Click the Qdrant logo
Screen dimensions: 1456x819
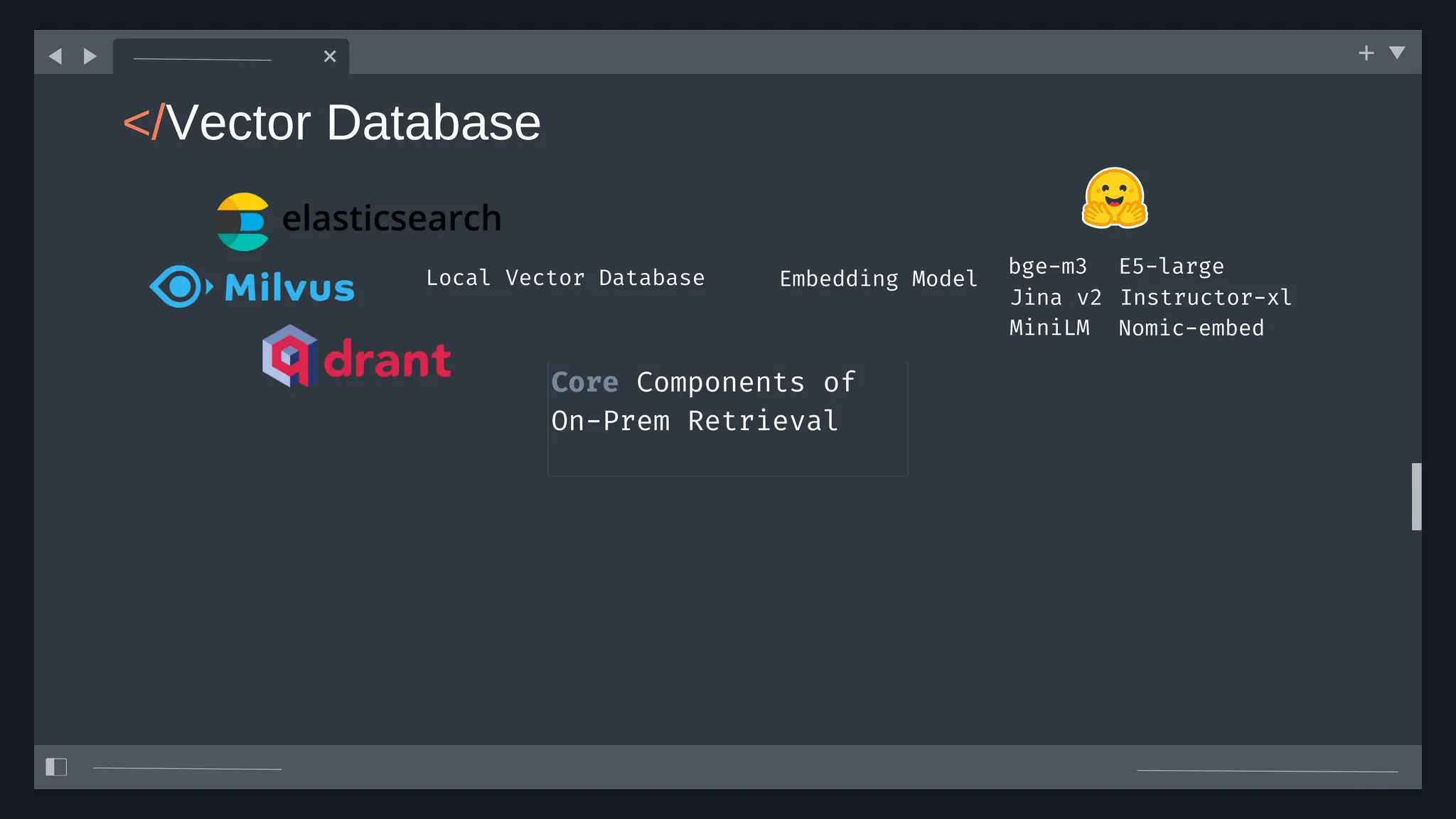[x=356, y=357]
